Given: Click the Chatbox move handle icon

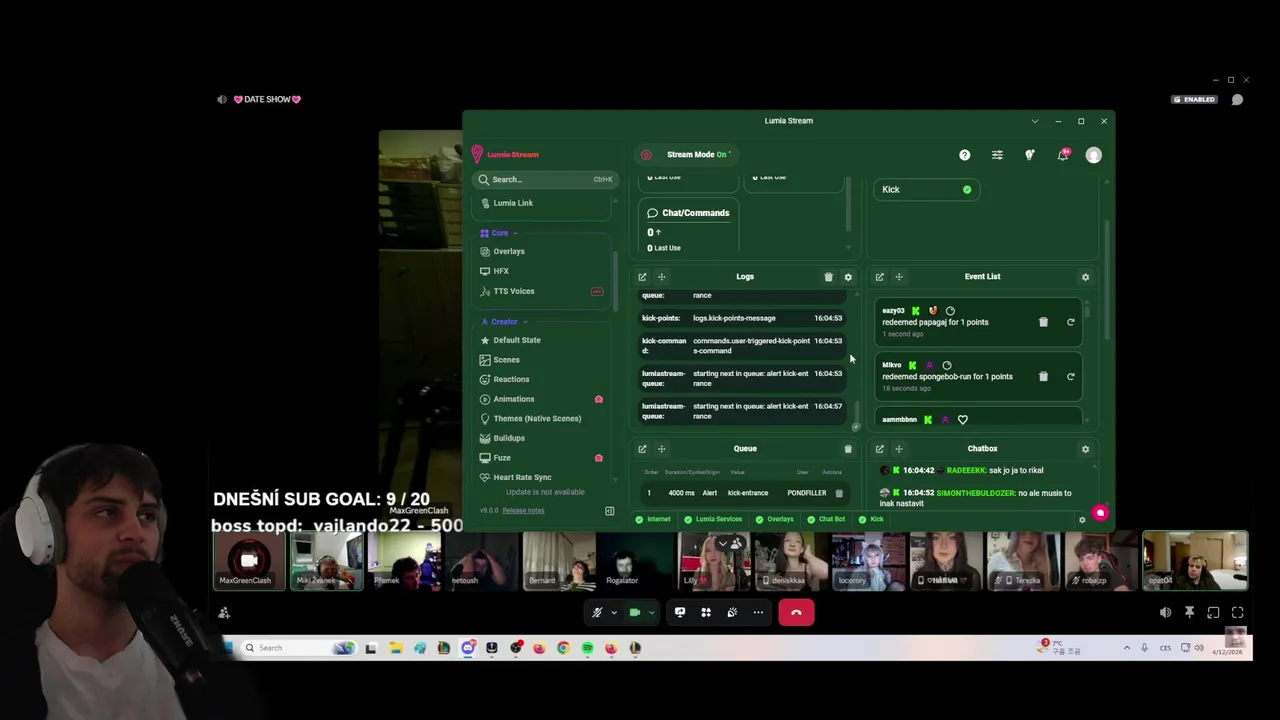Looking at the screenshot, I should click(899, 449).
